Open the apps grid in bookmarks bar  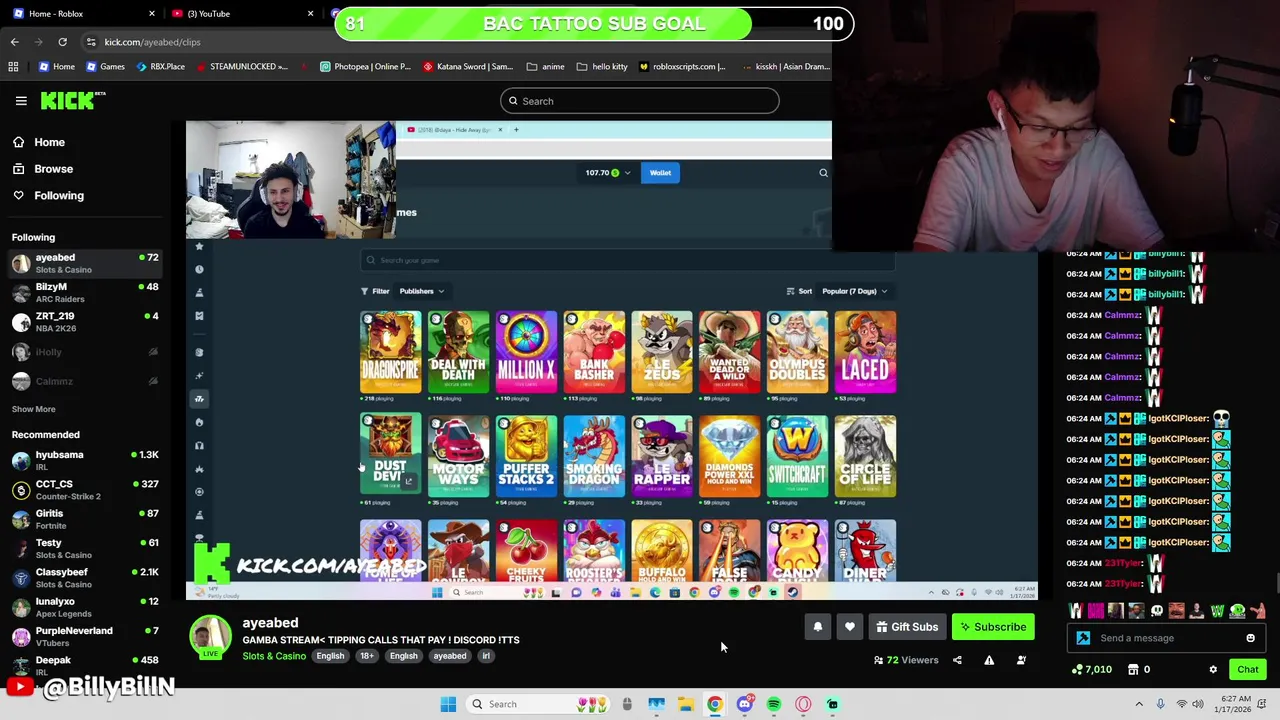click(x=13, y=67)
